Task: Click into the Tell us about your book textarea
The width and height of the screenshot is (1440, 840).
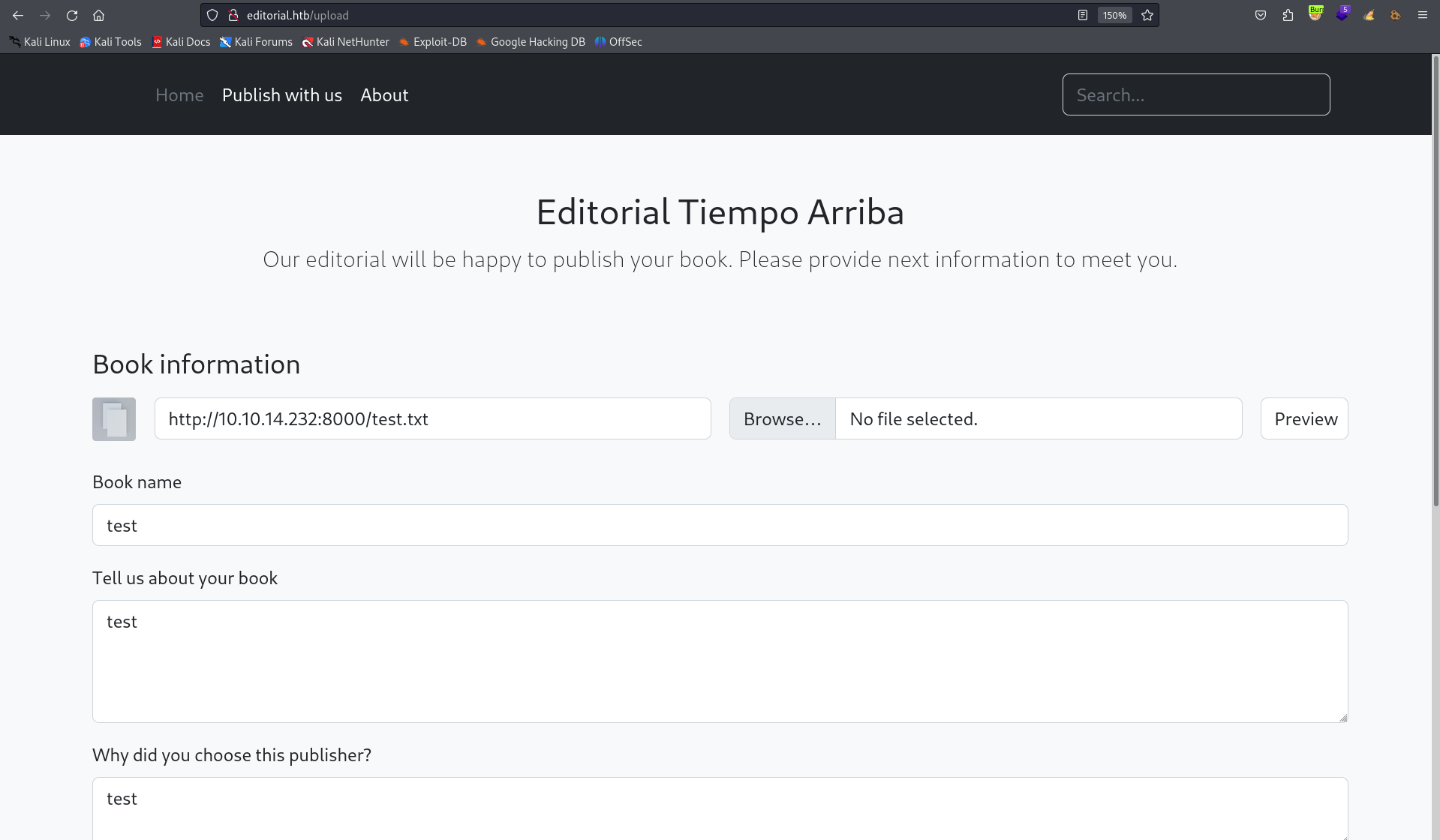Action: click(x=720, y=661)
